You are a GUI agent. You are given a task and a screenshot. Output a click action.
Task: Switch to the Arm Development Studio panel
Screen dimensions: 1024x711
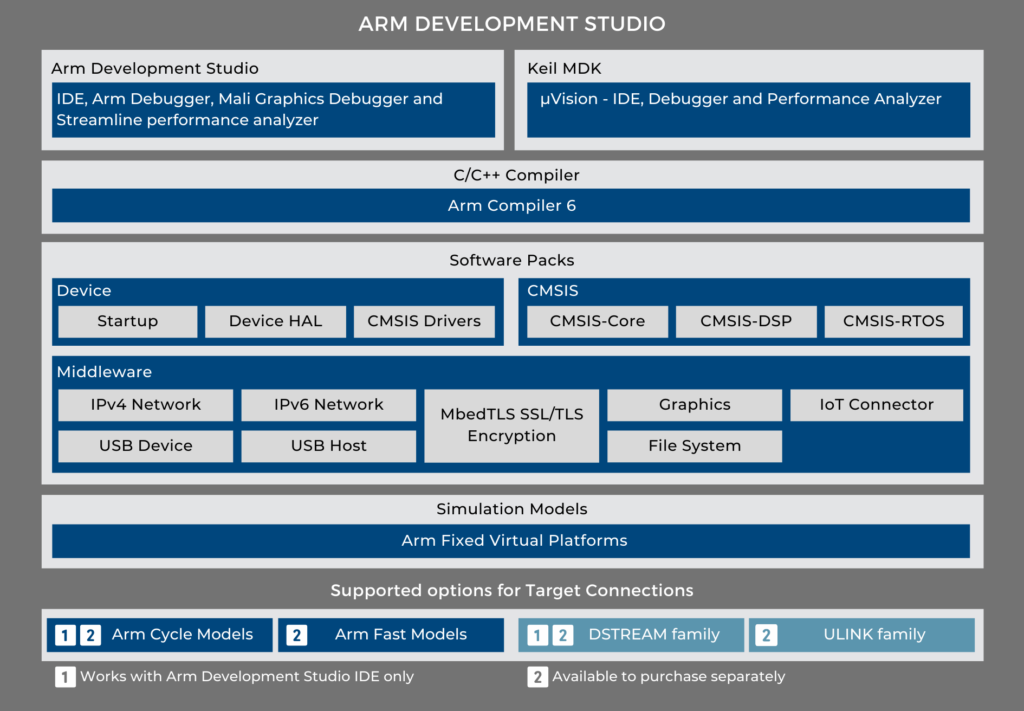[x=272, y=109]
